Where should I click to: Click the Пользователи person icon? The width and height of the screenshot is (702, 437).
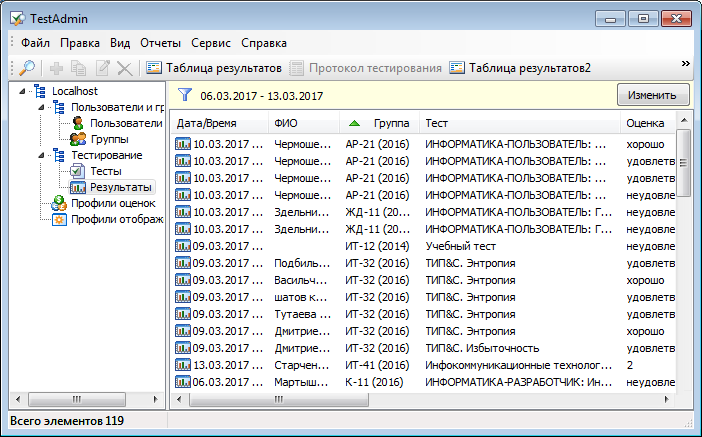click(78, 123)
